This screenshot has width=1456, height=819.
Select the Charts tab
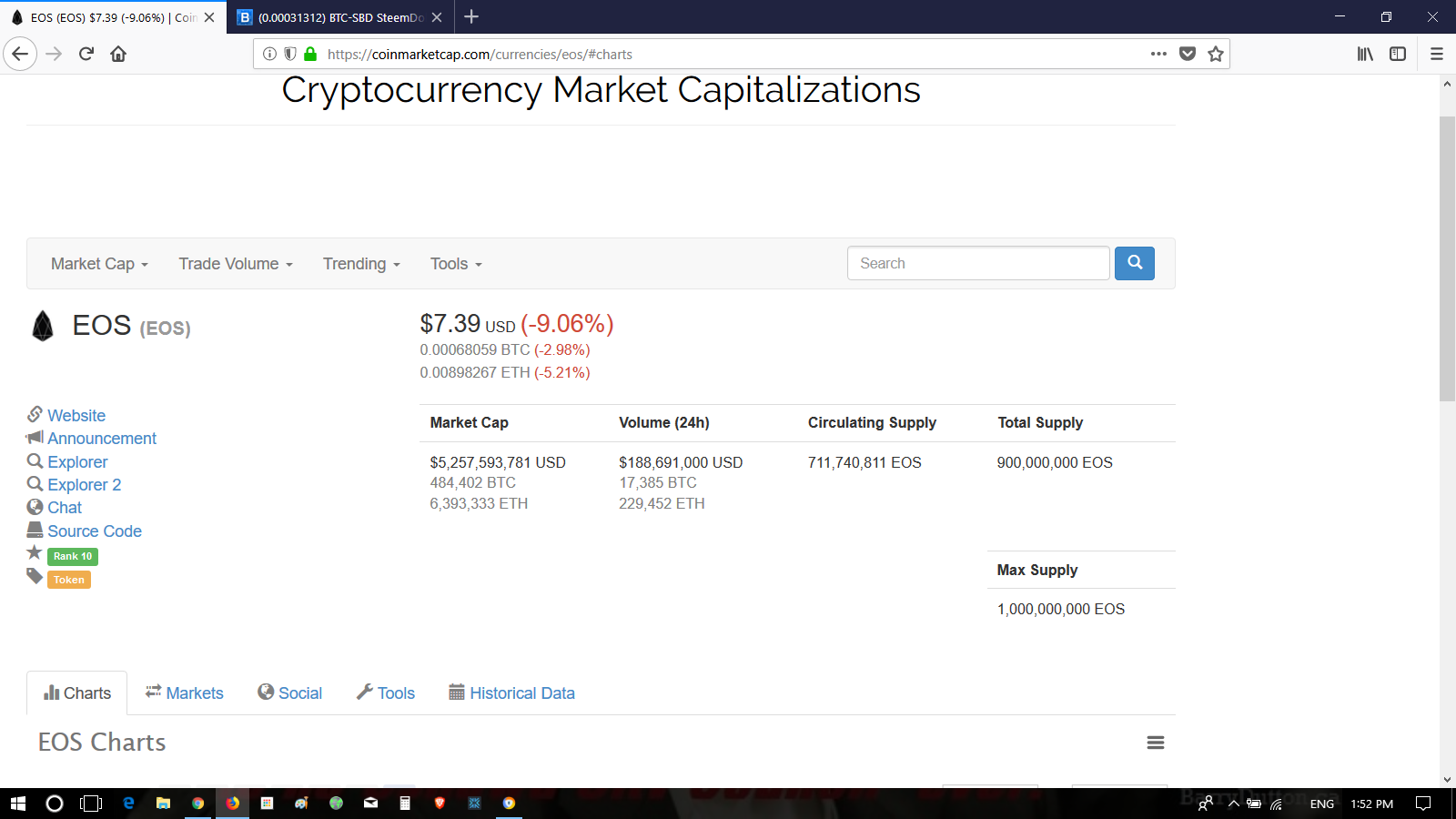(x=77, y=693)
